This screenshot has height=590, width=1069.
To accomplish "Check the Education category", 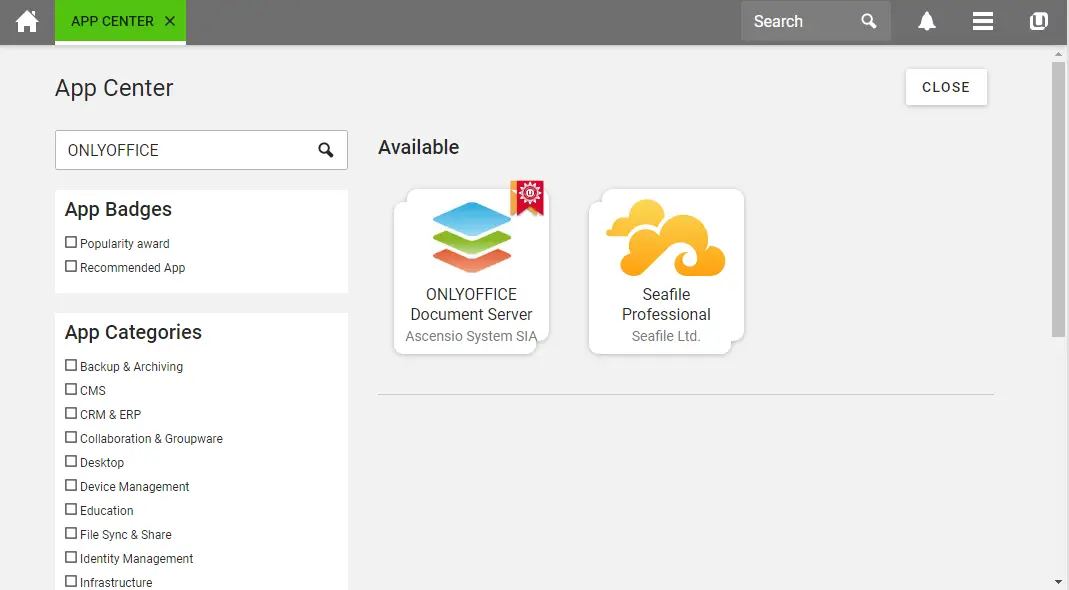I will [70, 509].
